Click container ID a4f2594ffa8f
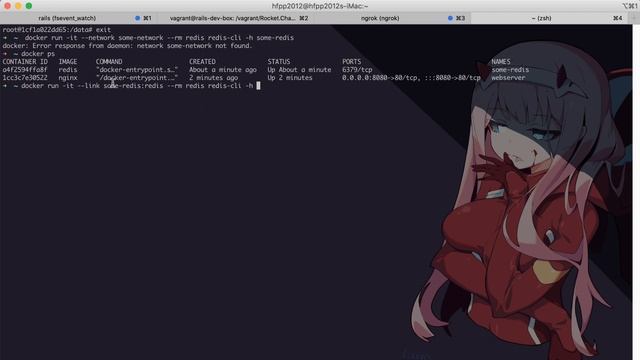This screenshot has width=640, height=360. coord(25,70)
